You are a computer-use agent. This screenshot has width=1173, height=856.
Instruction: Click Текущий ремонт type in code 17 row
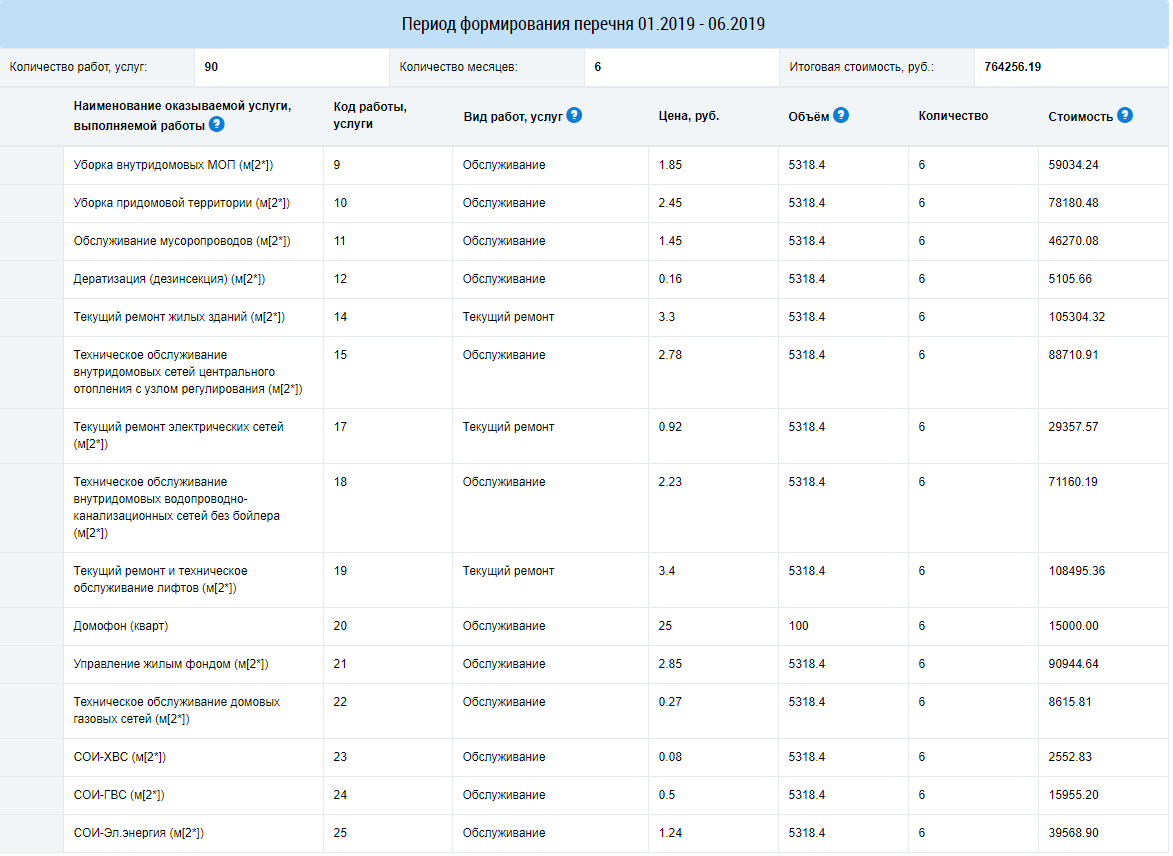508,427
